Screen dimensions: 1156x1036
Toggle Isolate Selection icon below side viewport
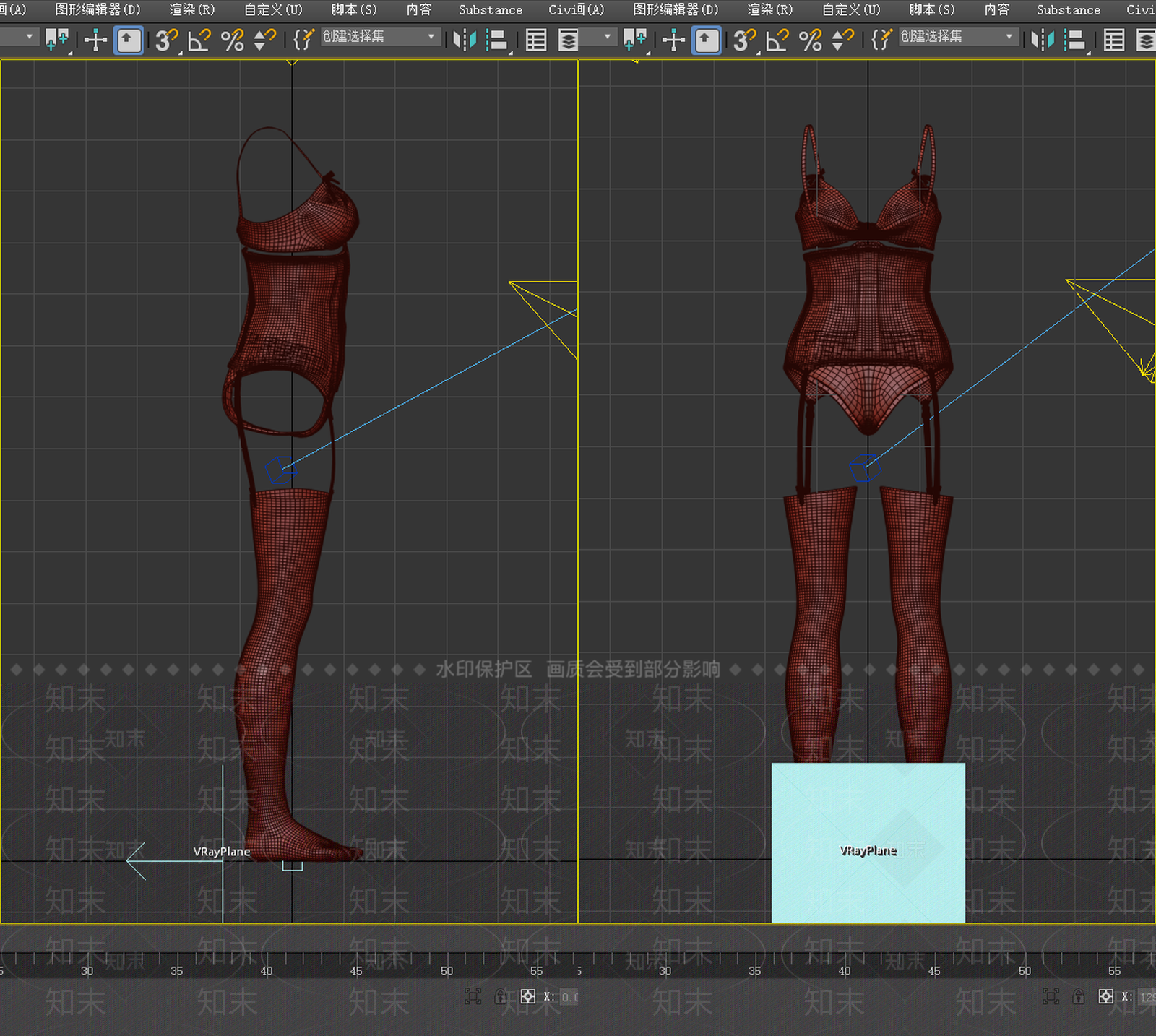pyautogui.click(x=473, y=997)
